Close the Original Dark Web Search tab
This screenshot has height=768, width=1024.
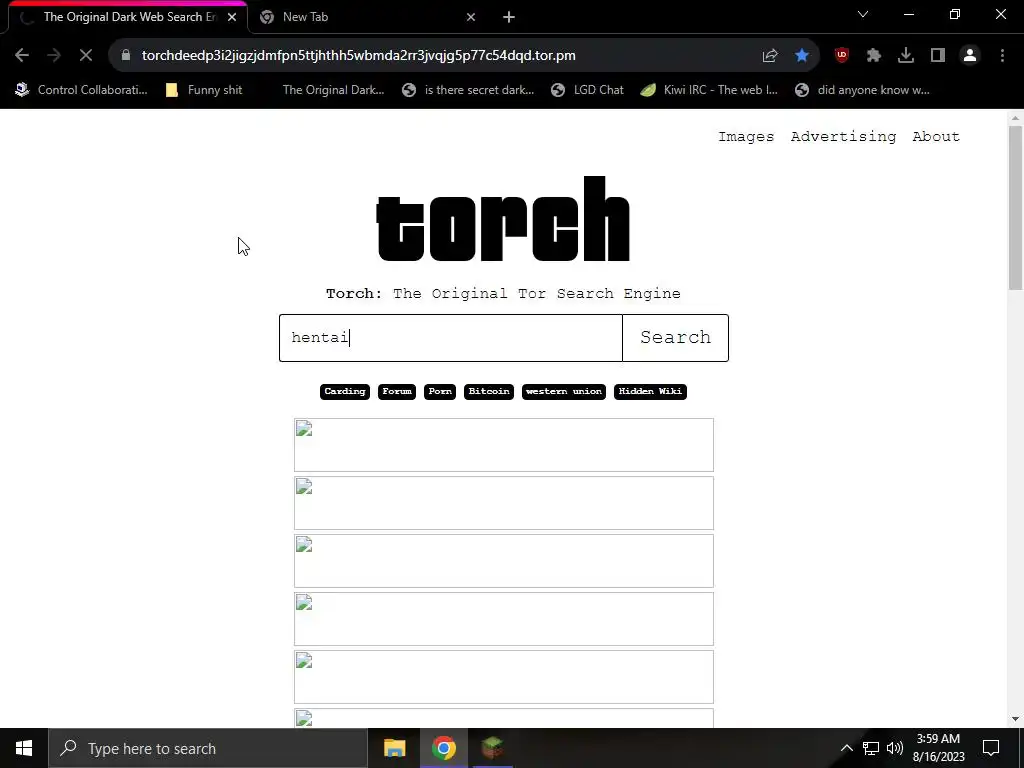[x=232, y=17]
